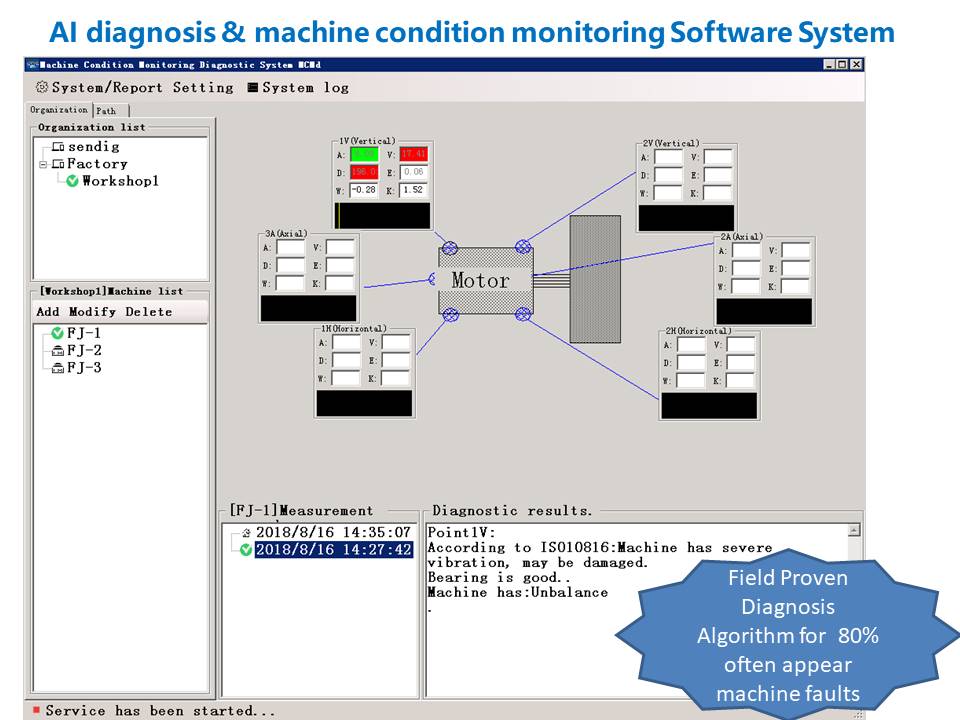Open System/Report Setting menu
Screen dimensions: 960x720
142,88
